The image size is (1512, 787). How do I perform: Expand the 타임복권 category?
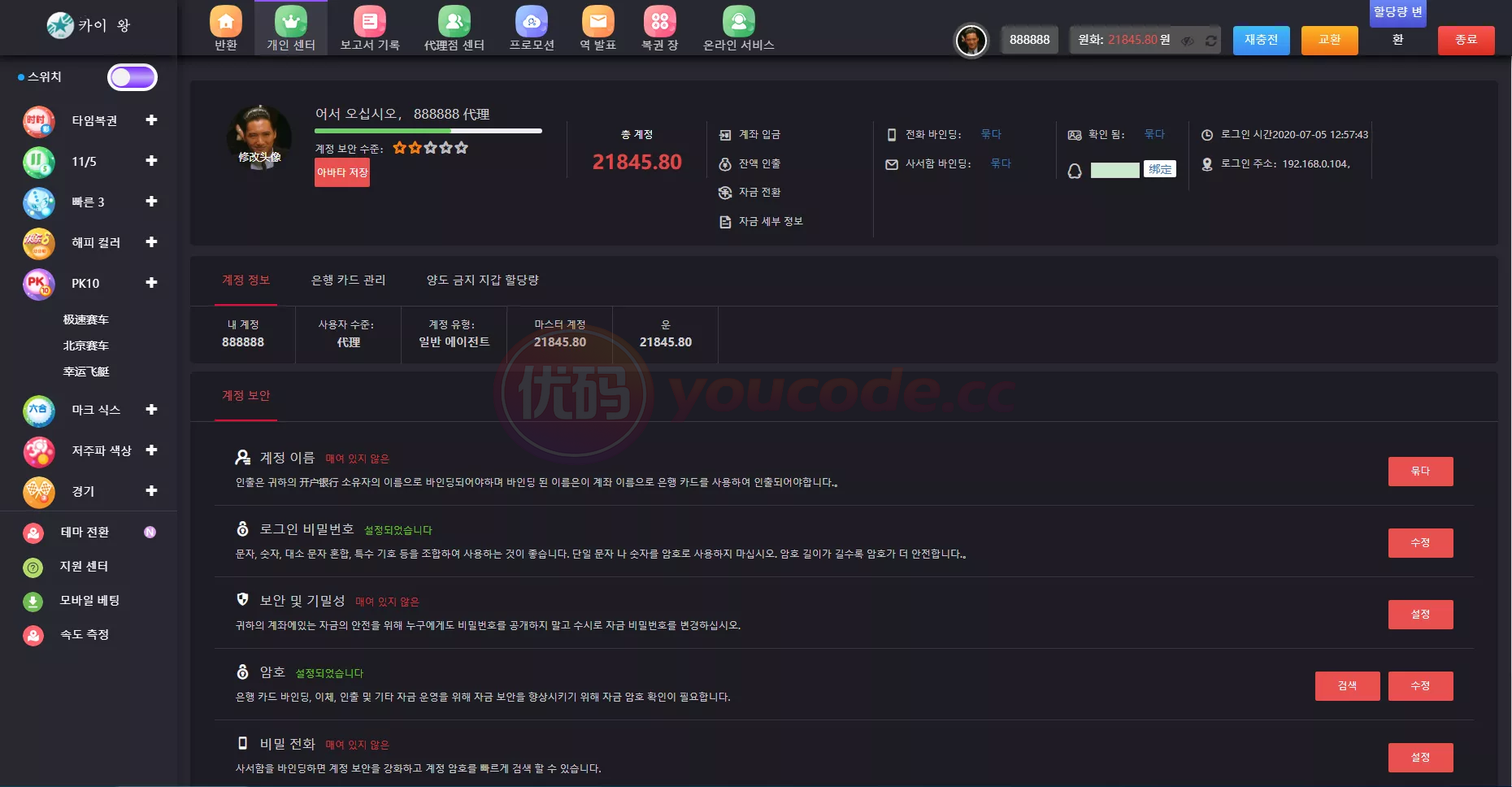click(x=151, y=120)
